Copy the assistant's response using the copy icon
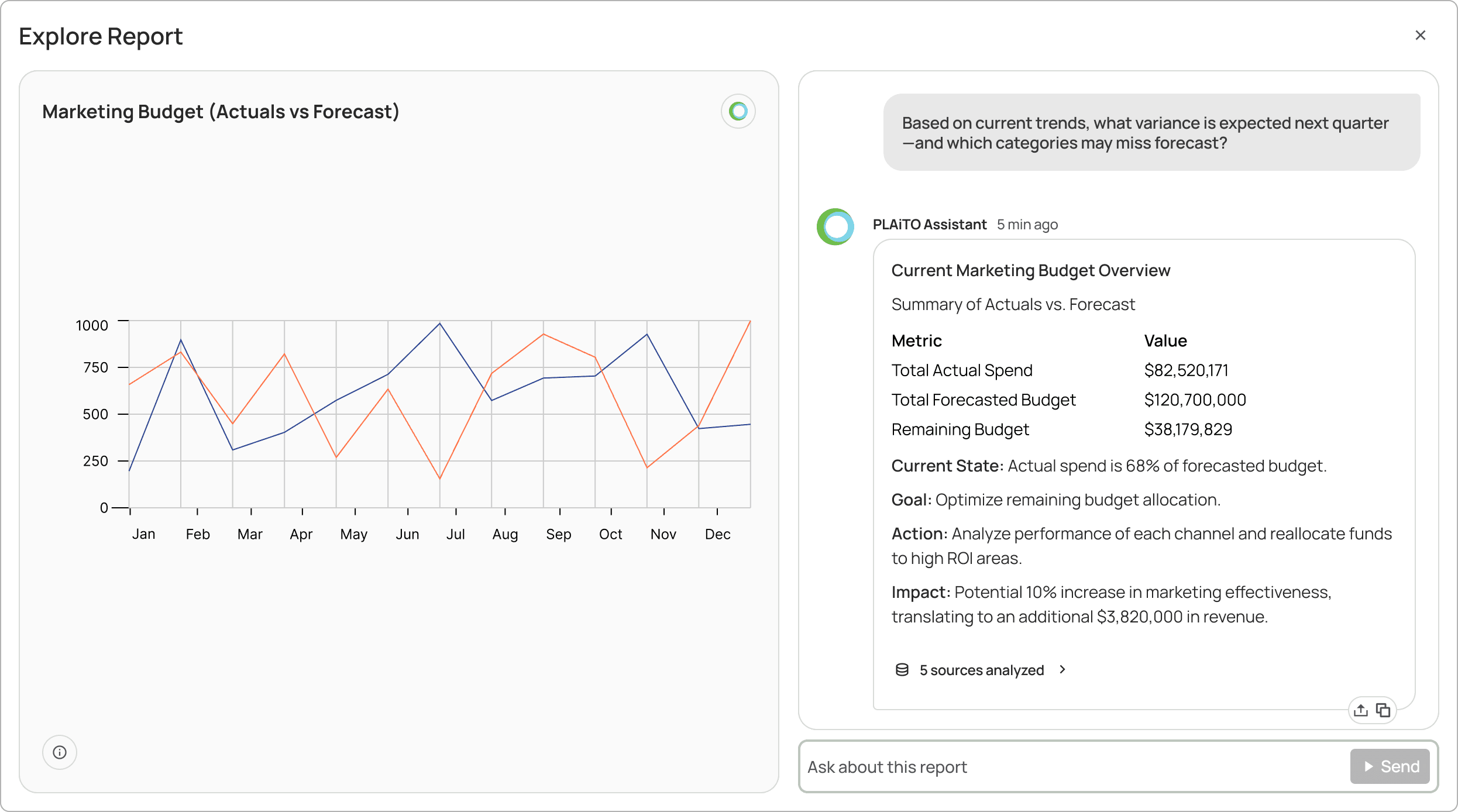Image resolution: width=1458 pixels, height=812 pixels. pos(1384,710)
